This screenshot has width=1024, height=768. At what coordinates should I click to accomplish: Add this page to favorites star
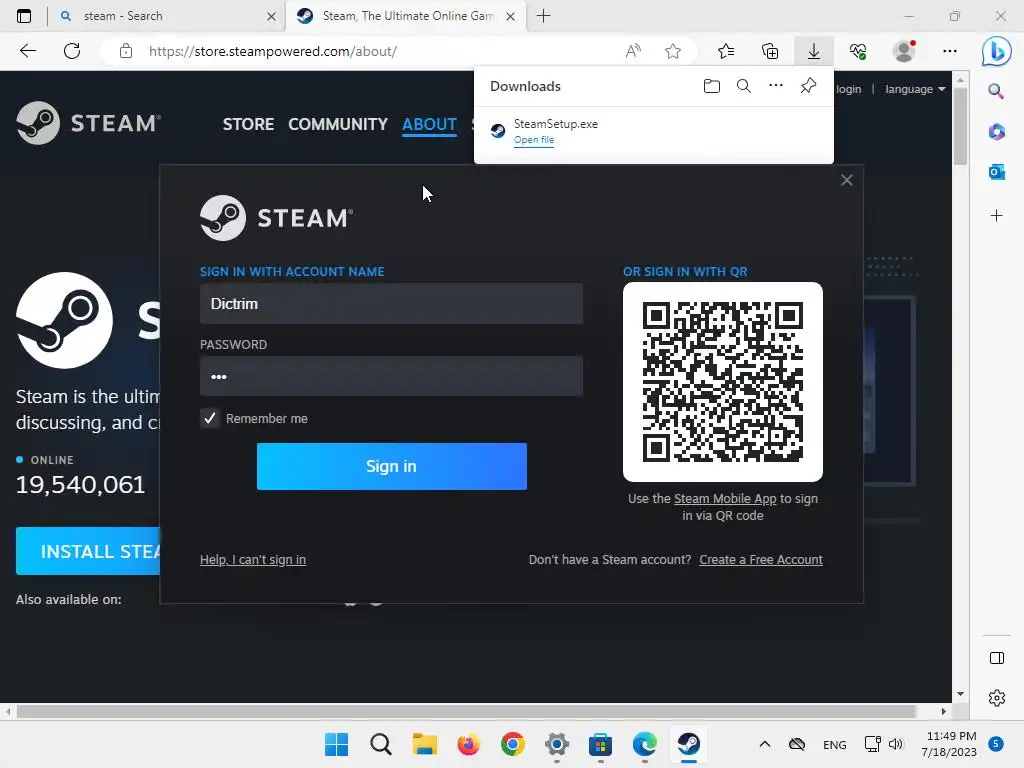point(673,51)
